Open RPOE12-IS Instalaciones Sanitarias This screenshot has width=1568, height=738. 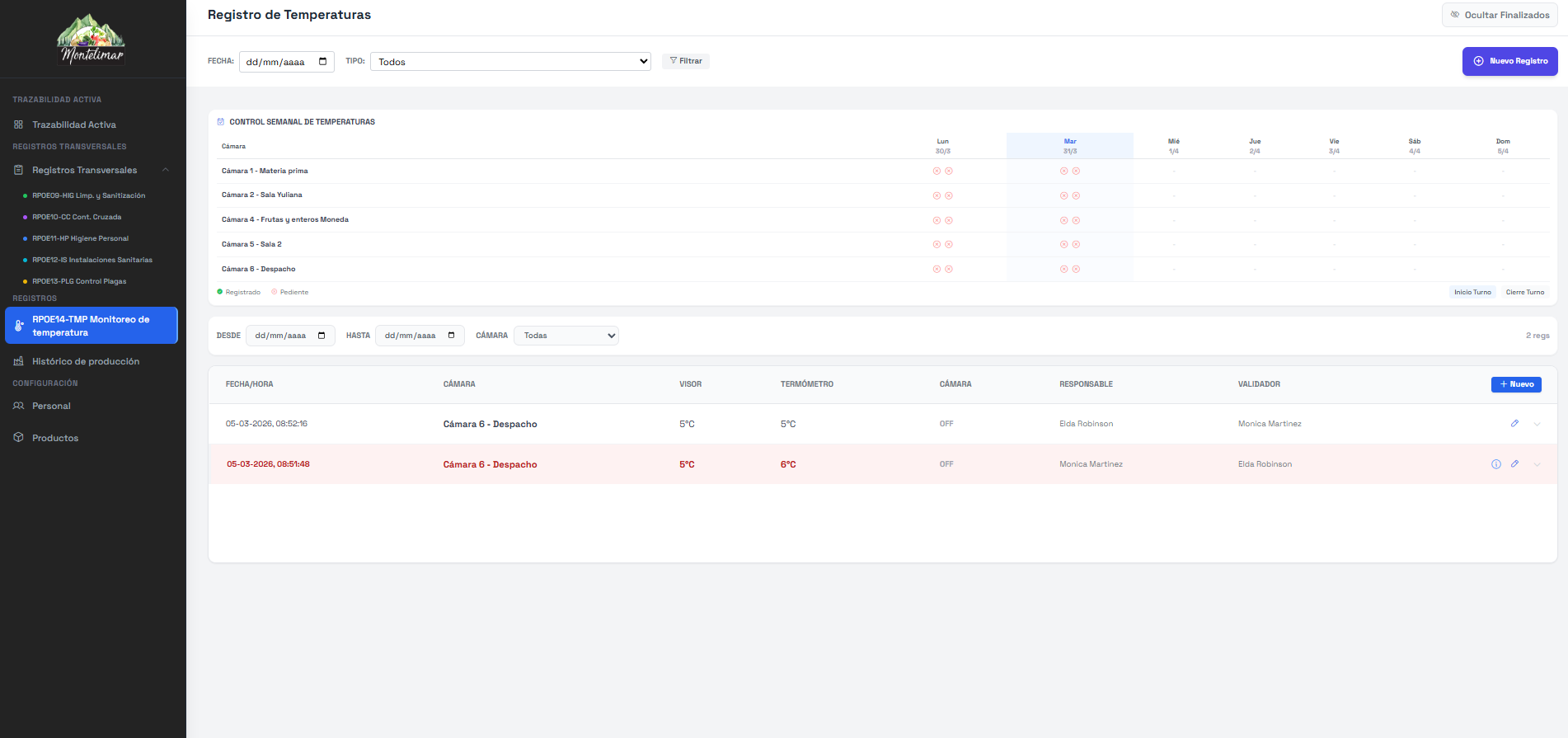click(92, 260)
